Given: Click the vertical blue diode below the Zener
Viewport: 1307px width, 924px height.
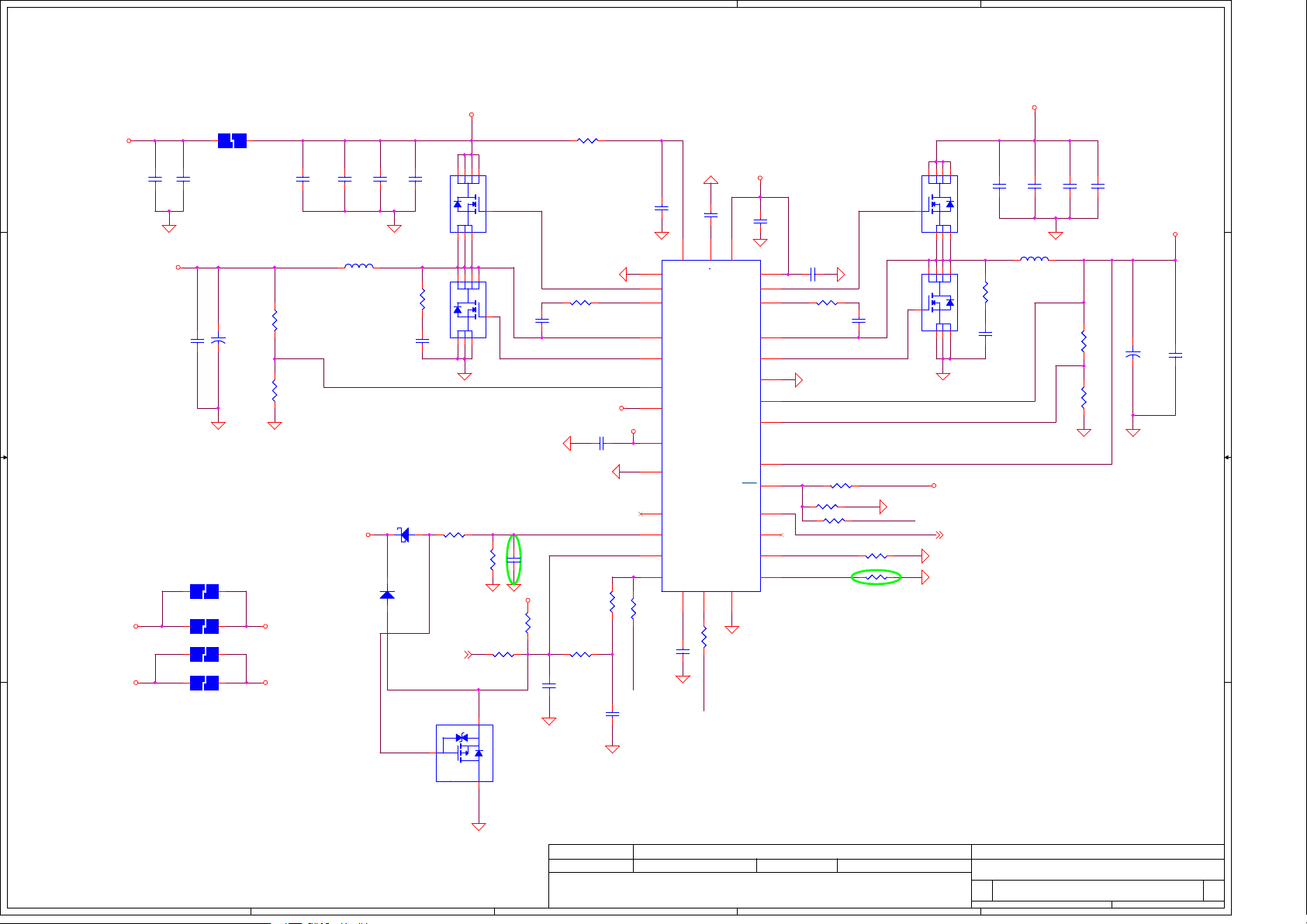Looking at the screenshot, I should (387, 594).
